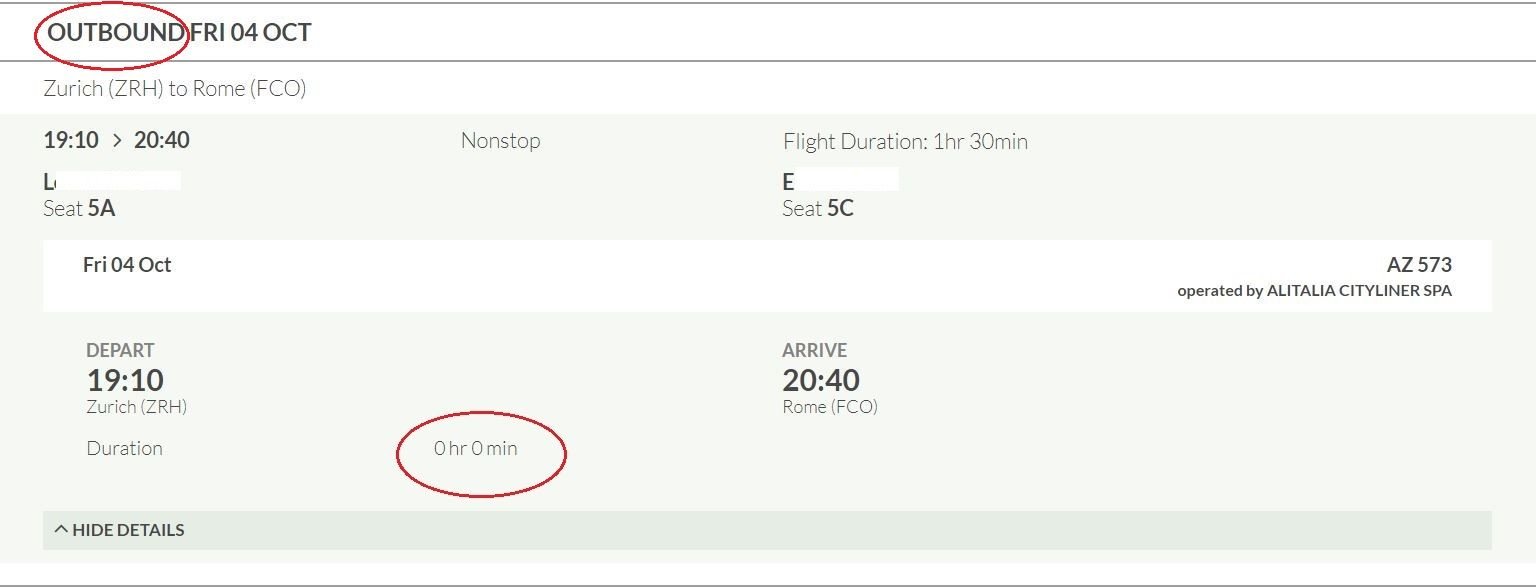Click Seat 5C for second passenger
This screenshot has height=587, width=1536.
(x=818, y=209)
